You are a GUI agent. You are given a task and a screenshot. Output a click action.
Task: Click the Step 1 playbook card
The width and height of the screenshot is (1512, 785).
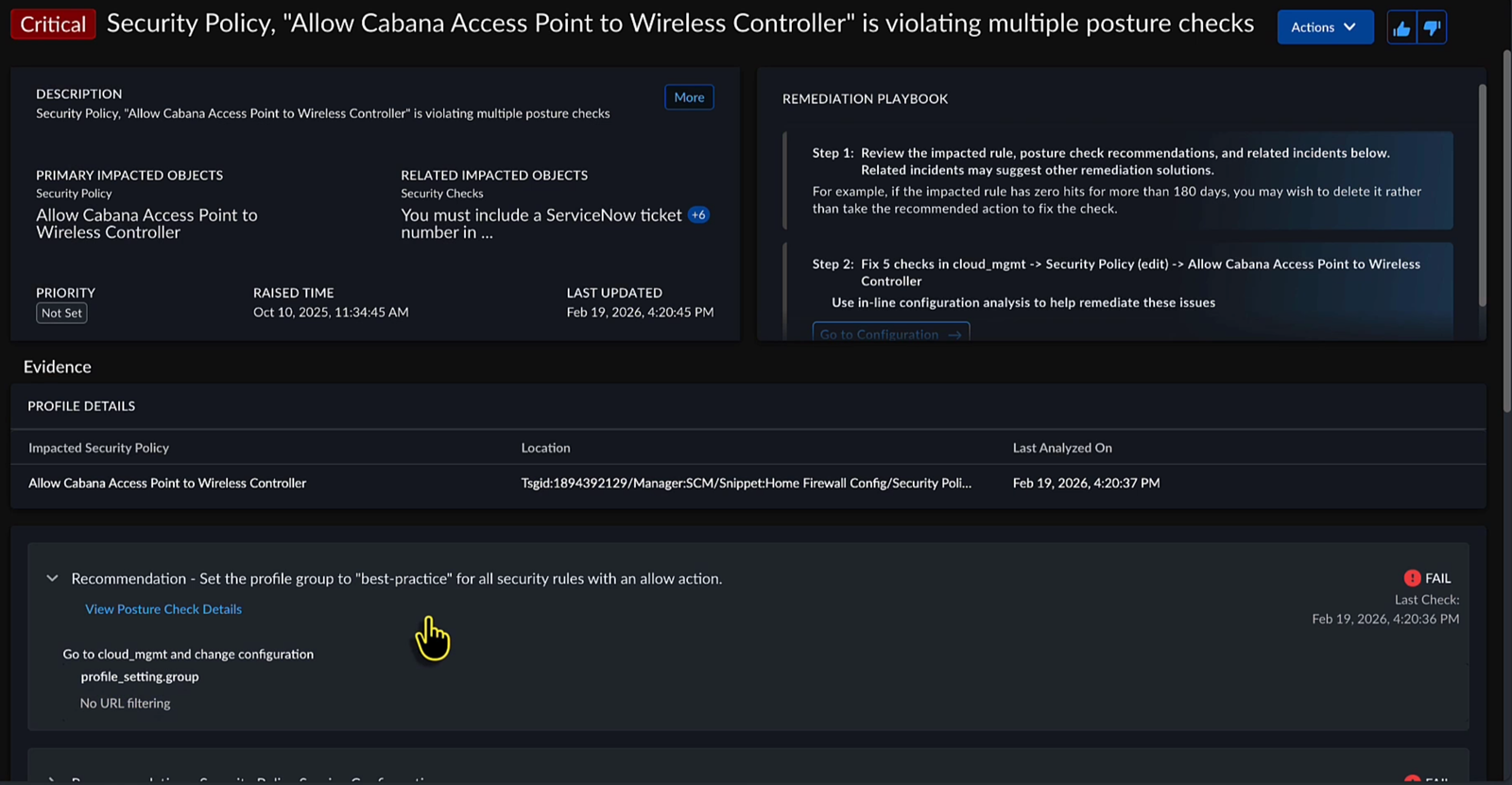point(1119,180)
